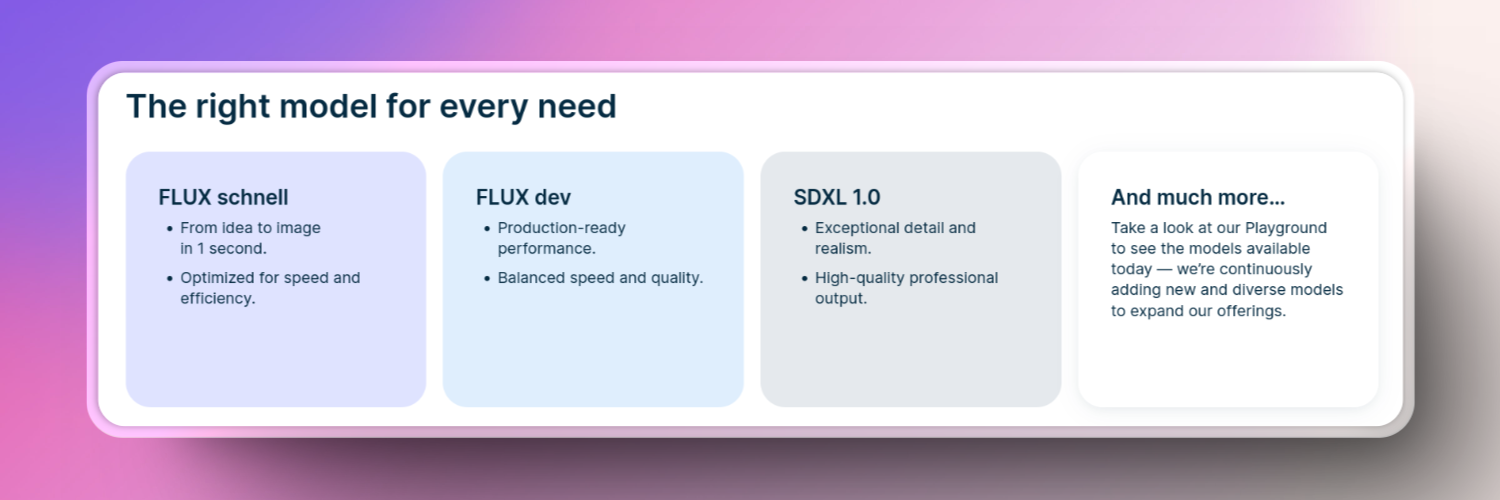
Task: Select 'Balanced speed and quality' bullet text
Action: click(601, 278)
